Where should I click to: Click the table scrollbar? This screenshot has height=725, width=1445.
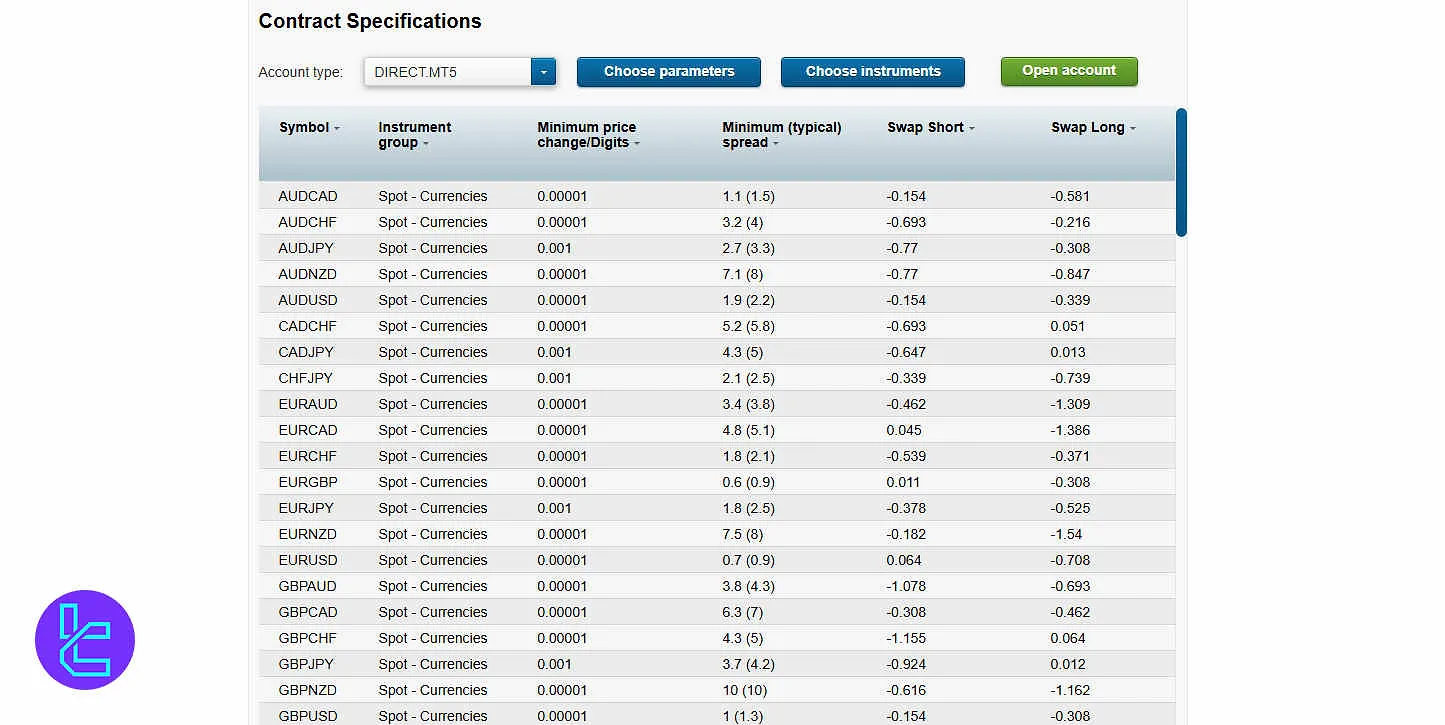[x=1182, y=172]
